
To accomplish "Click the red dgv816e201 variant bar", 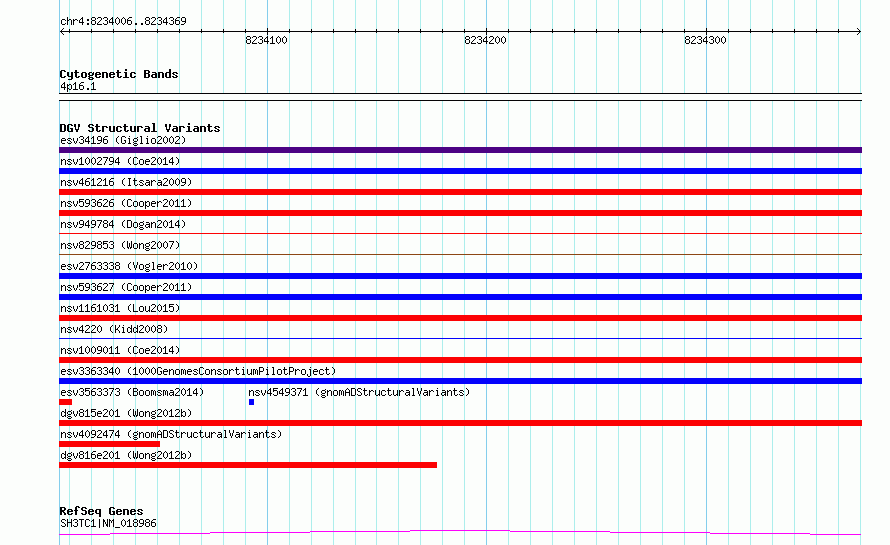I will point(248,465).
